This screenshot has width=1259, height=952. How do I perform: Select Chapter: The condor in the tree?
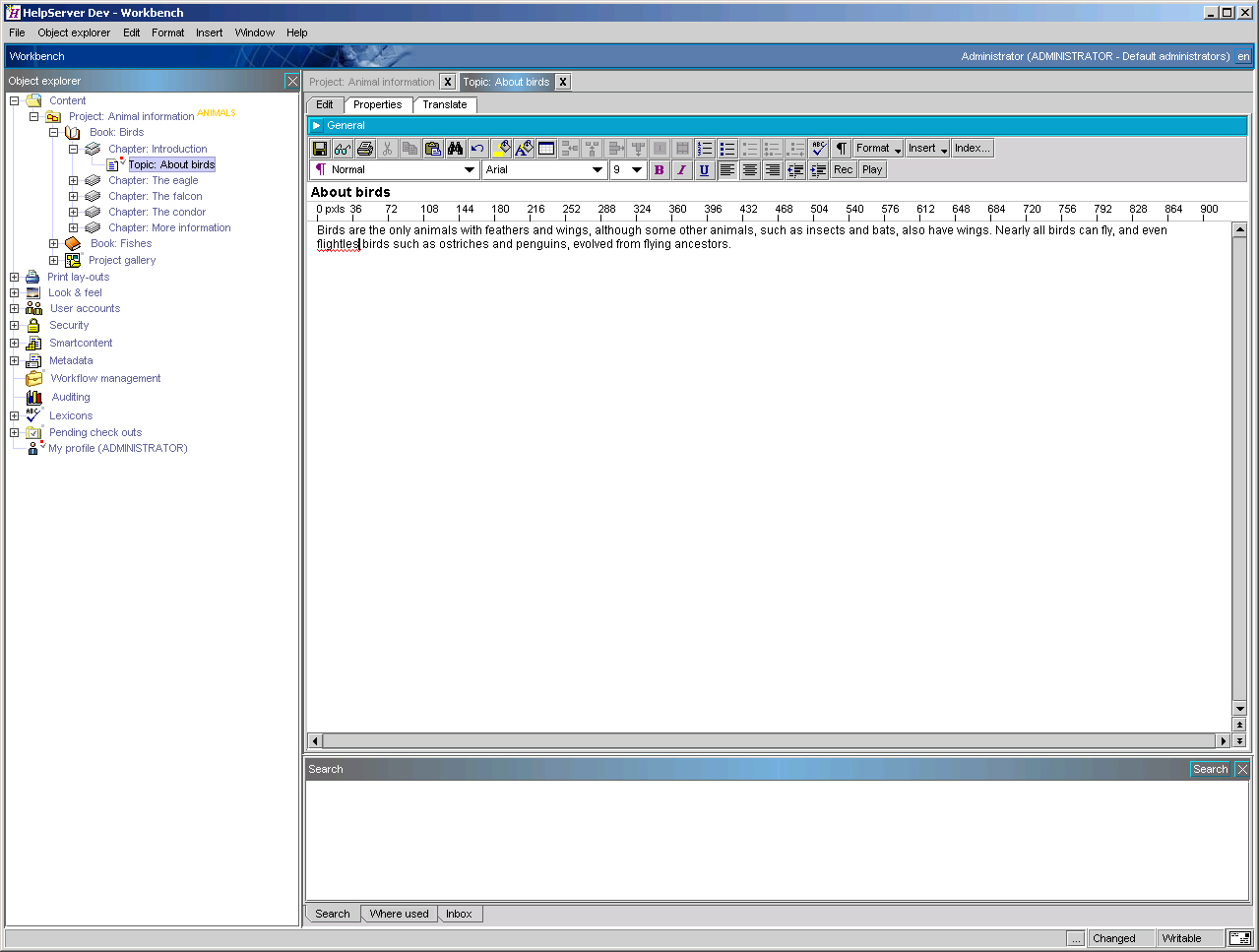click(x=157, y=212)
